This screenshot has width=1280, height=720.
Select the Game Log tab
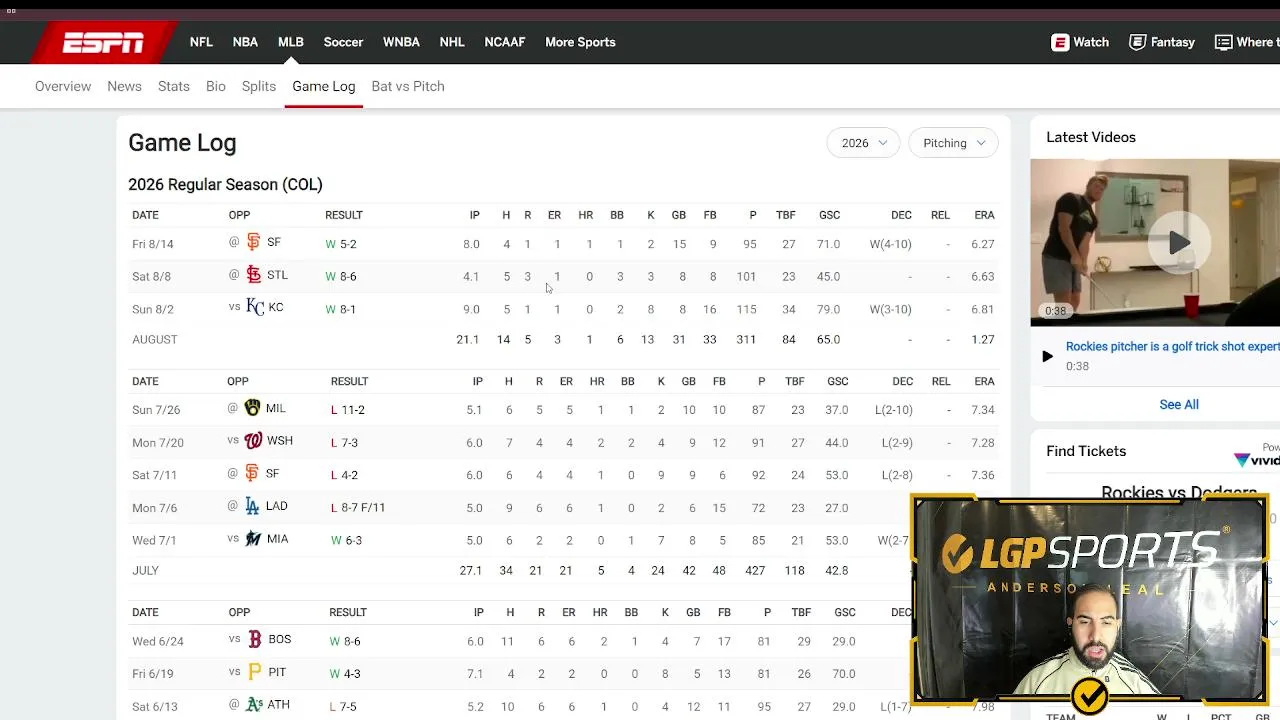click(324, 86)
